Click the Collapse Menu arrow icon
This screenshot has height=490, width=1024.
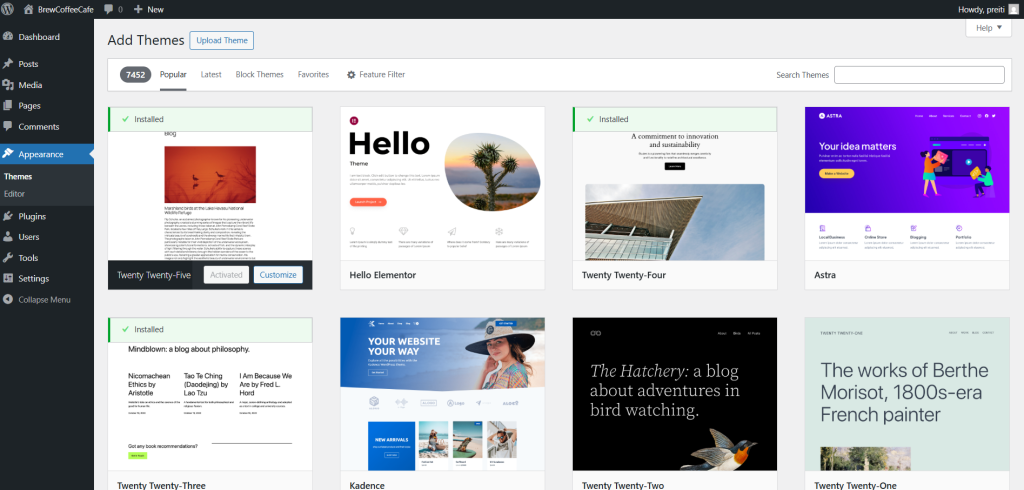click(x=8, y=300)
